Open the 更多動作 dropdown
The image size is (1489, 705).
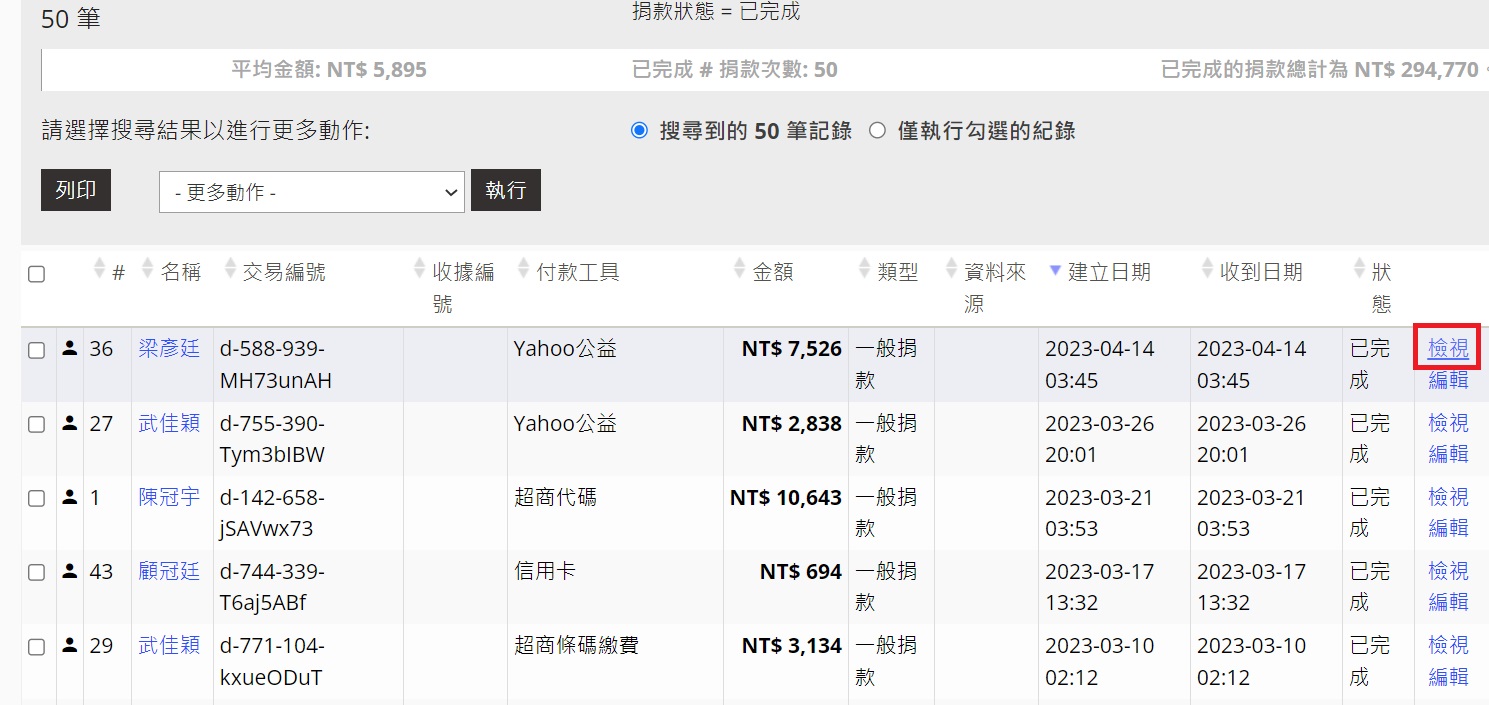(311, 190)
